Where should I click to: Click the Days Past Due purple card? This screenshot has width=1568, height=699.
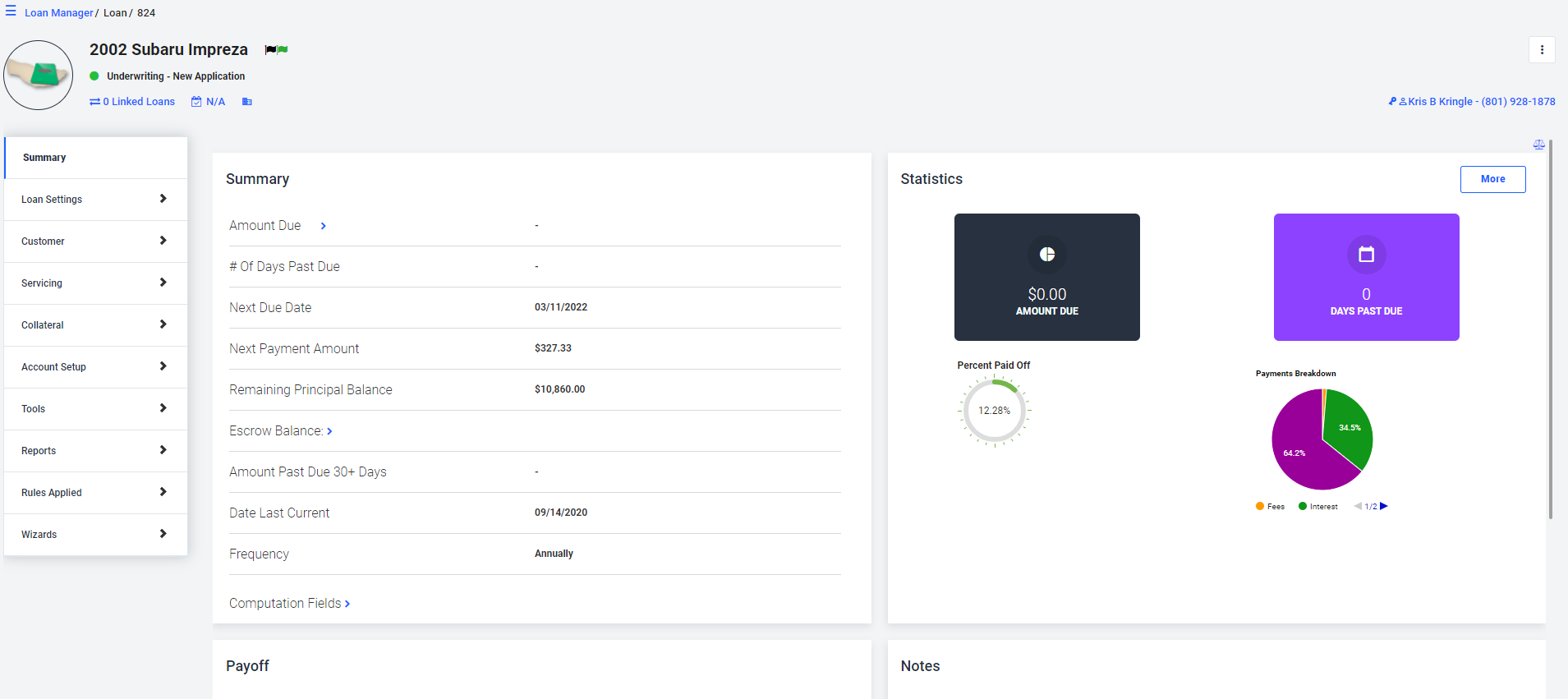[x=1366, y=277]
